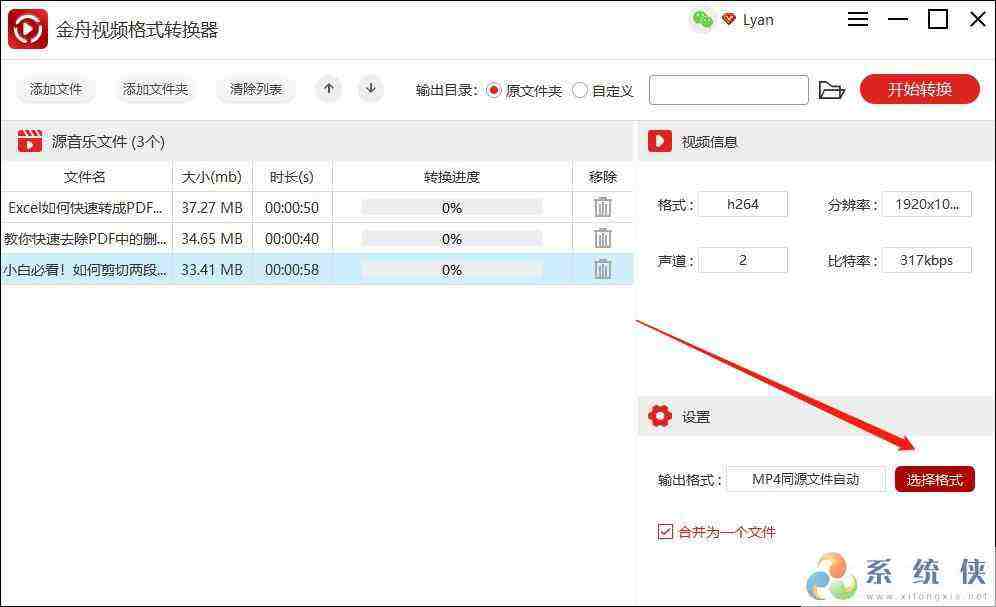Click the 视频信息 panel title
This screenshot has height=607, width=996.
(709, 142)
